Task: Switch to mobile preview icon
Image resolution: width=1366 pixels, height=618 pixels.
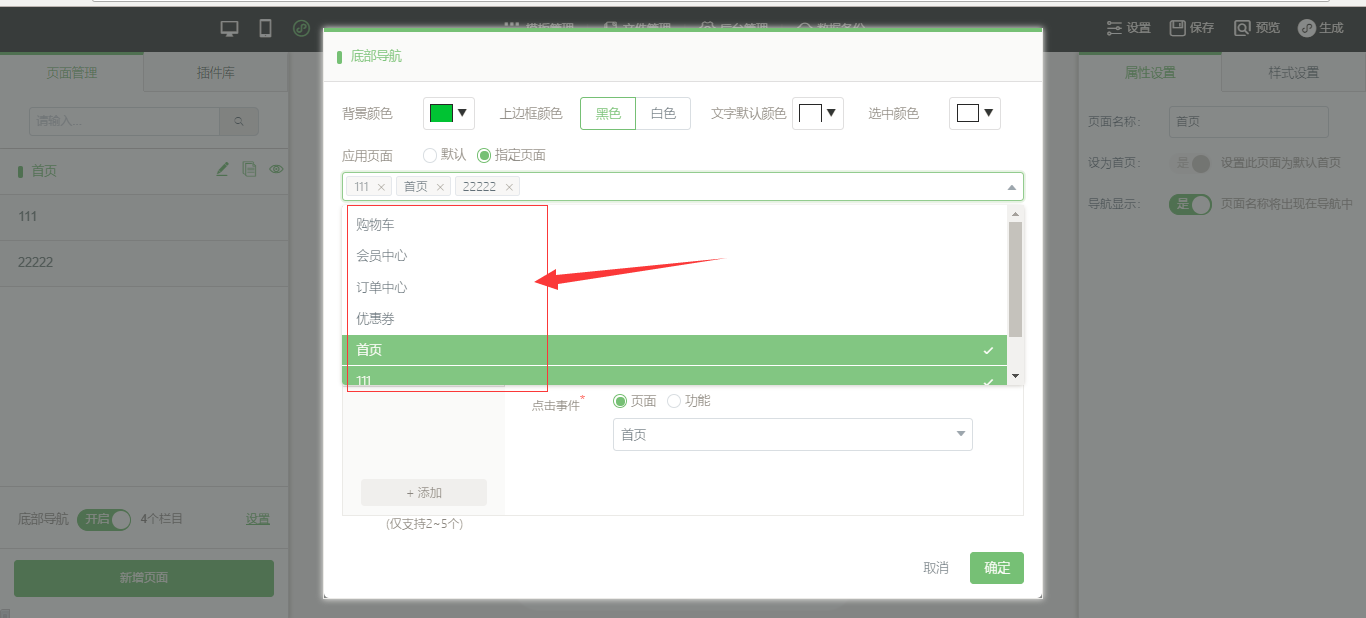Action: tap(265, 28)
